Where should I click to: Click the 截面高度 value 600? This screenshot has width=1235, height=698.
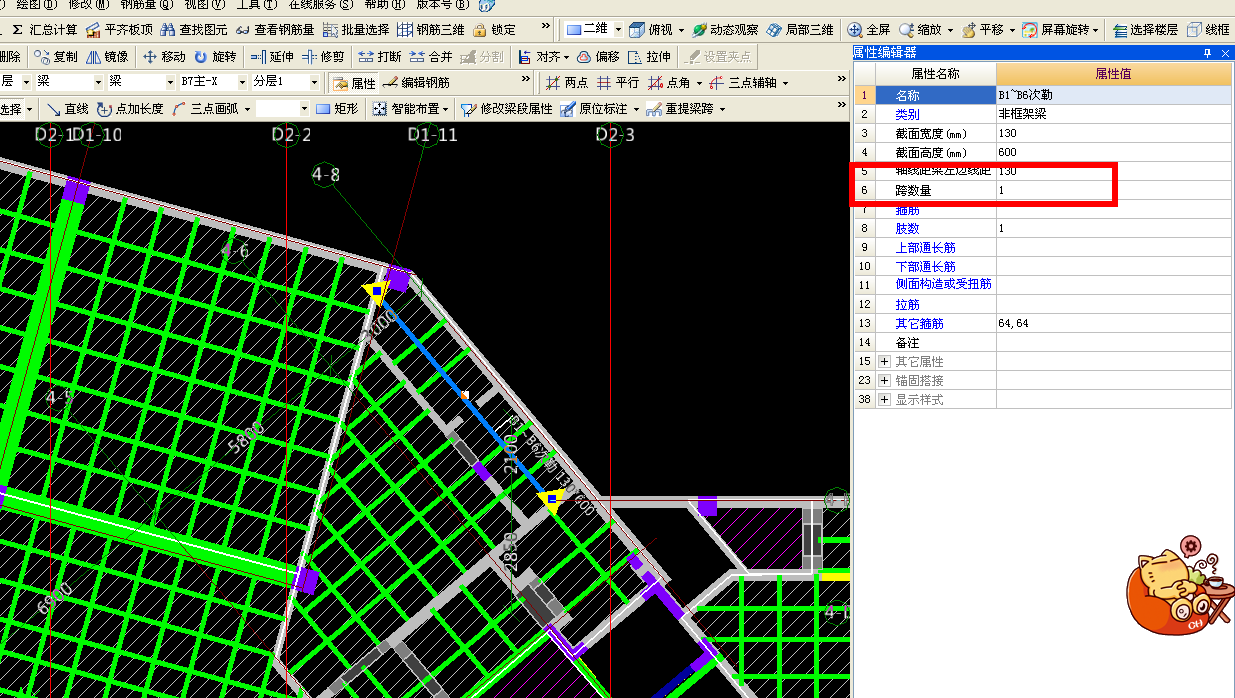coord(1114,152)
